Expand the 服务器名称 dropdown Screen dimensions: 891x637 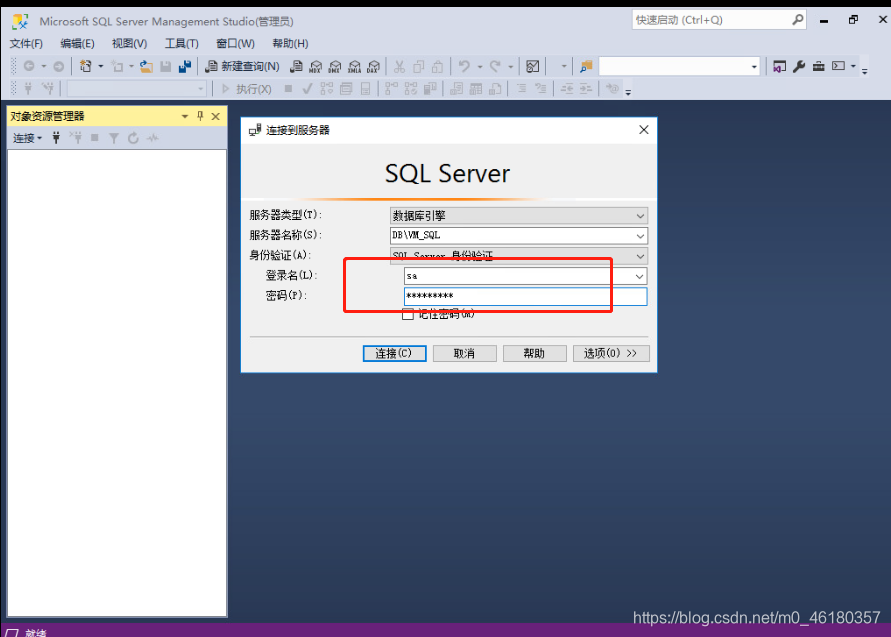[640, 236]
